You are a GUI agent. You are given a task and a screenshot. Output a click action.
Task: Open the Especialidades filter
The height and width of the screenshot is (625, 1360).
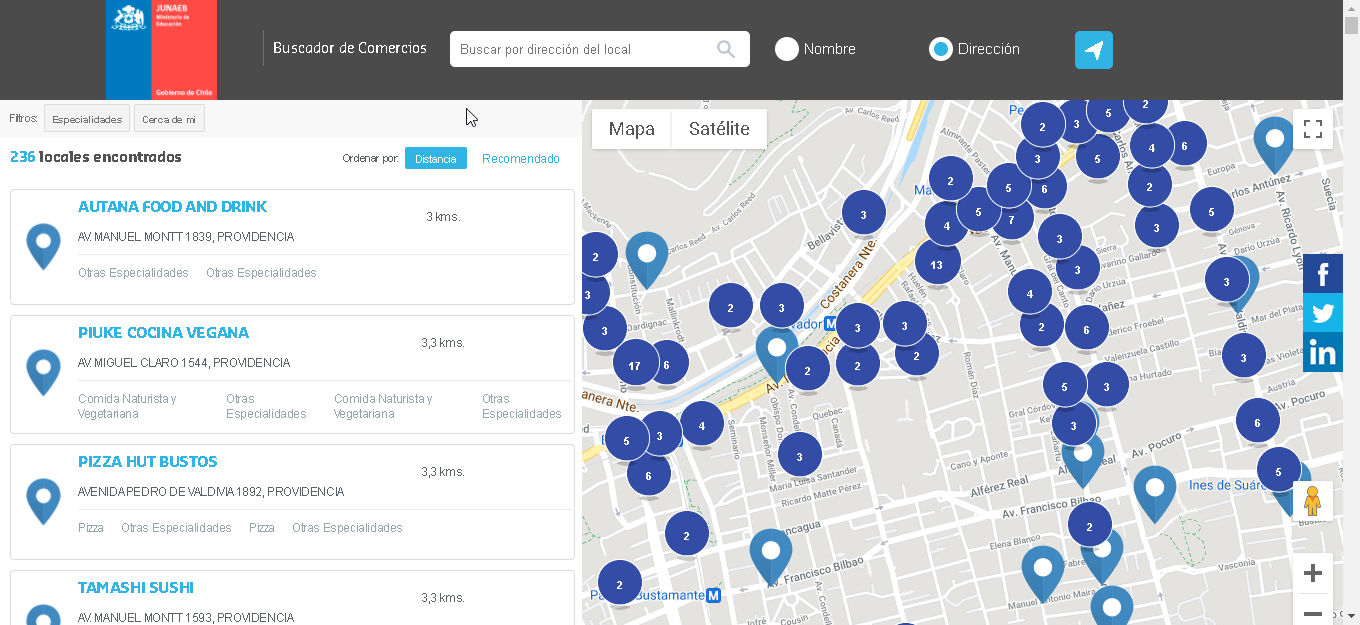click(87, 119)
